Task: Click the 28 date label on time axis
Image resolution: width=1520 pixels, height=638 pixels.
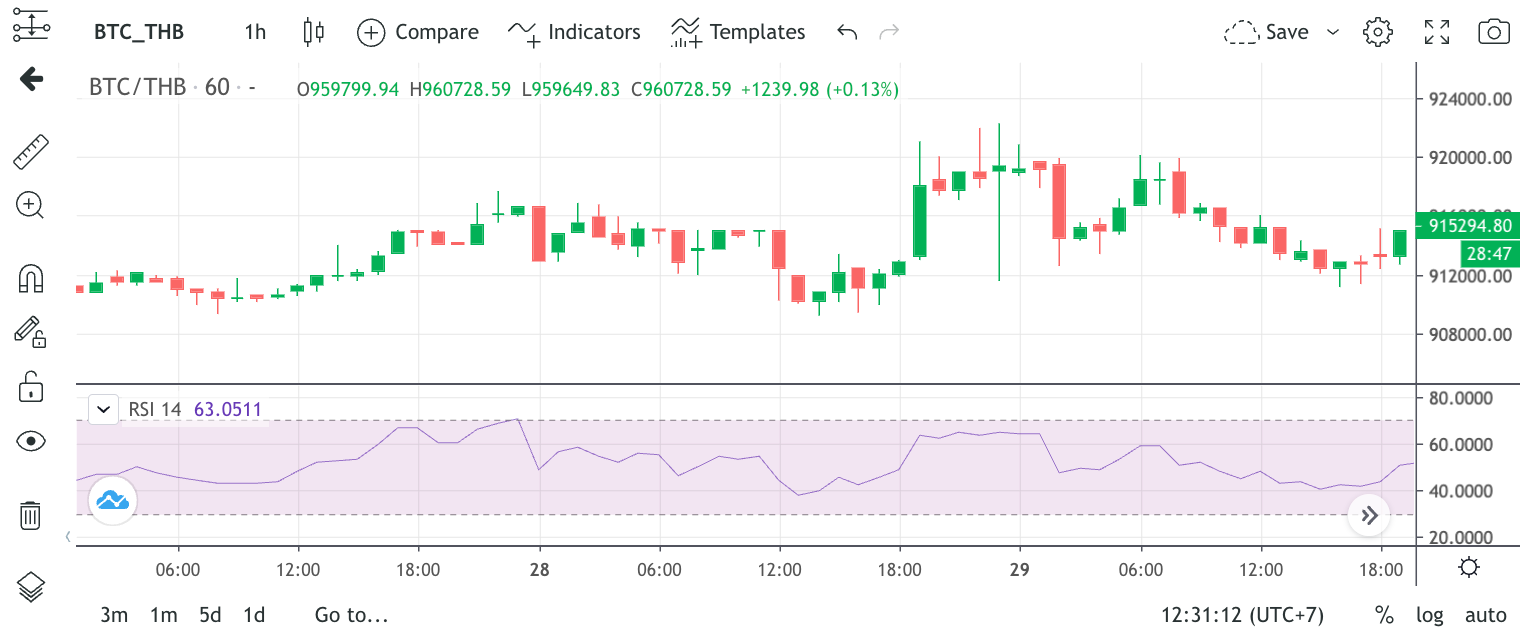Action: (x=540, y=570)
